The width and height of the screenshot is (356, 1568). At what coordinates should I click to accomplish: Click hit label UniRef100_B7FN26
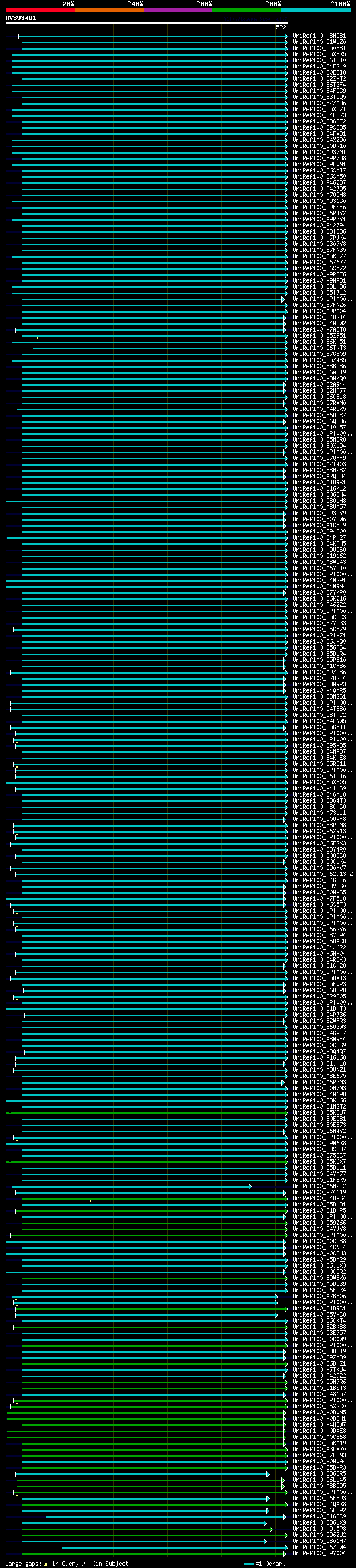pos(319,305)
